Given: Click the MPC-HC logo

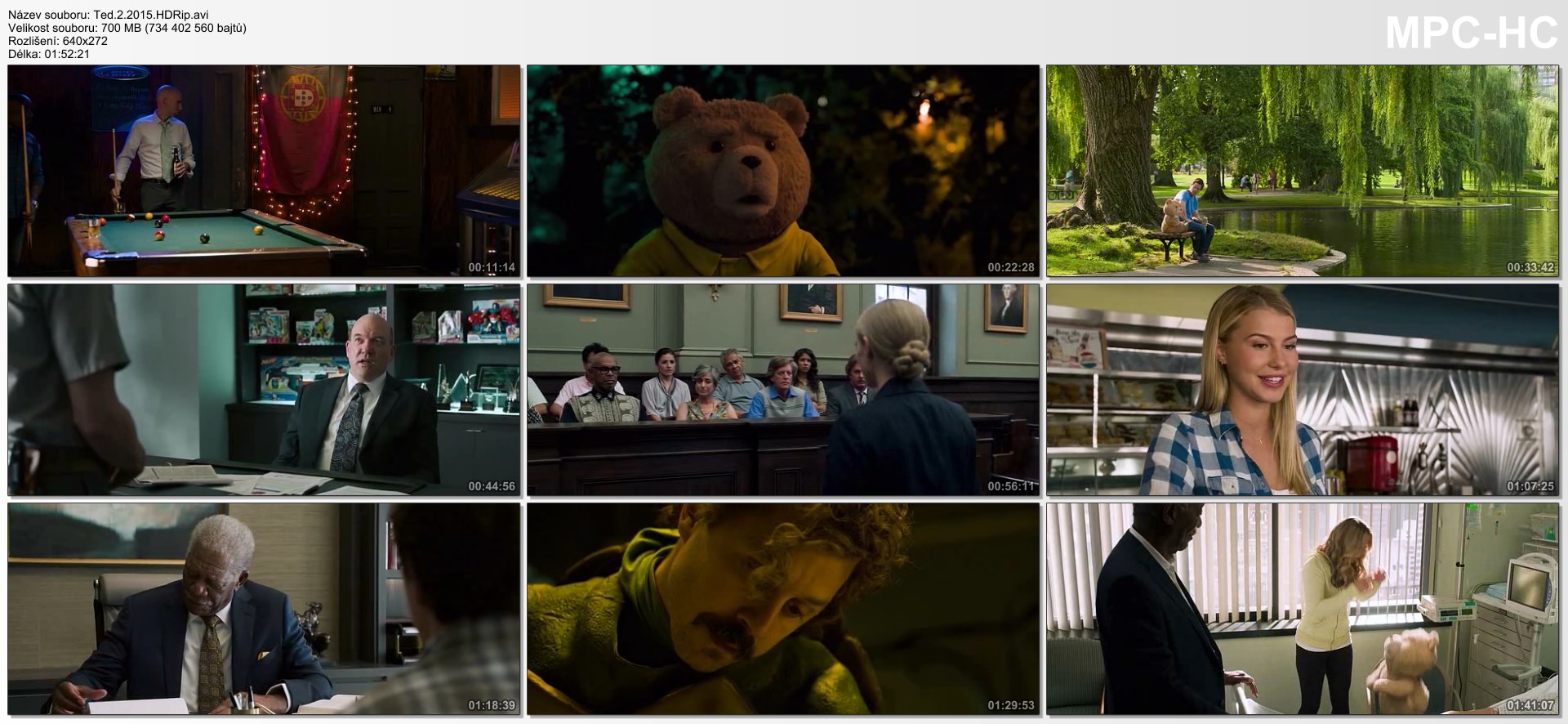Looking at the screenshot, I should [1471, 34].
